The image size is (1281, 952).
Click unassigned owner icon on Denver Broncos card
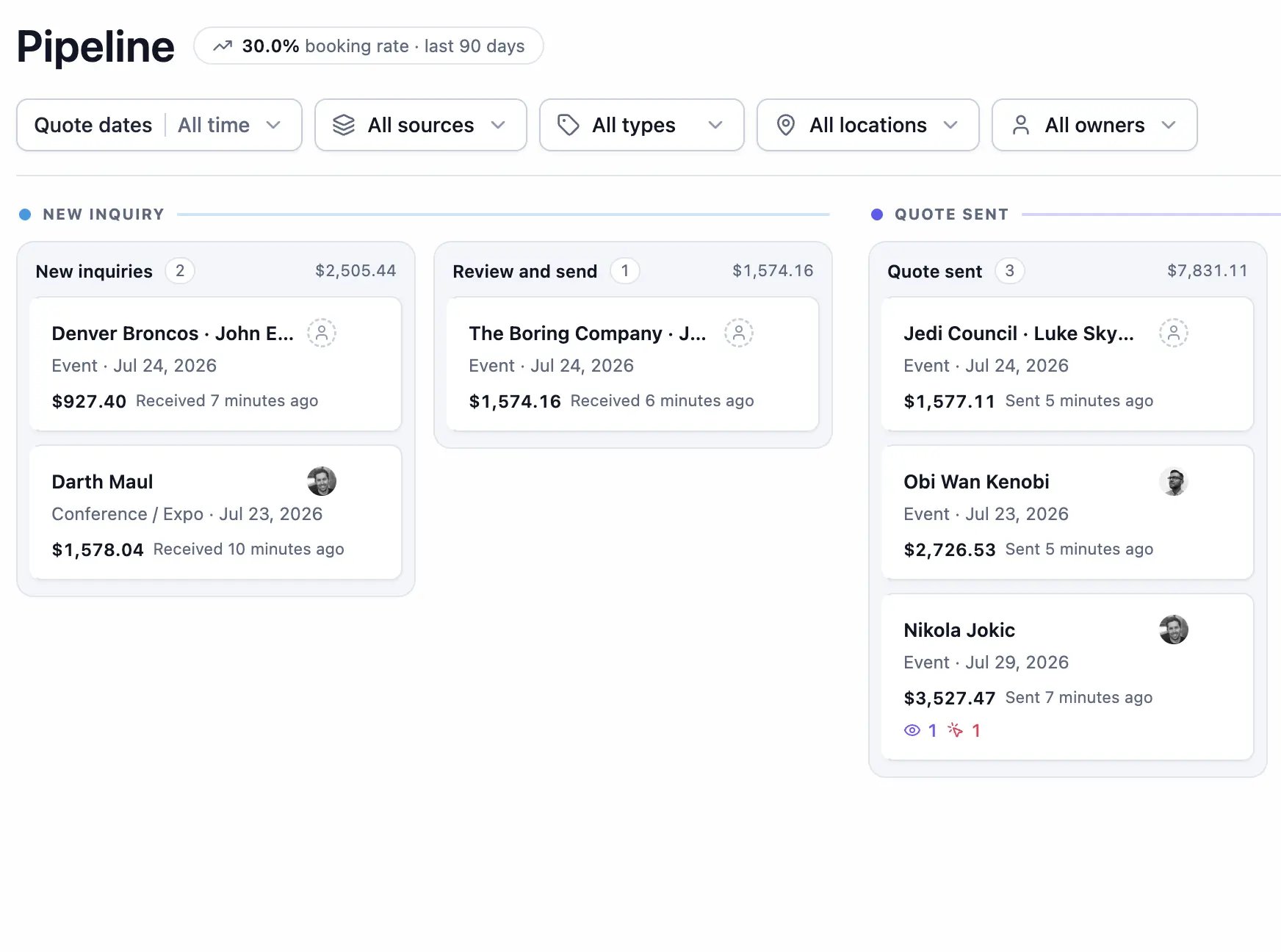(322, 333)
